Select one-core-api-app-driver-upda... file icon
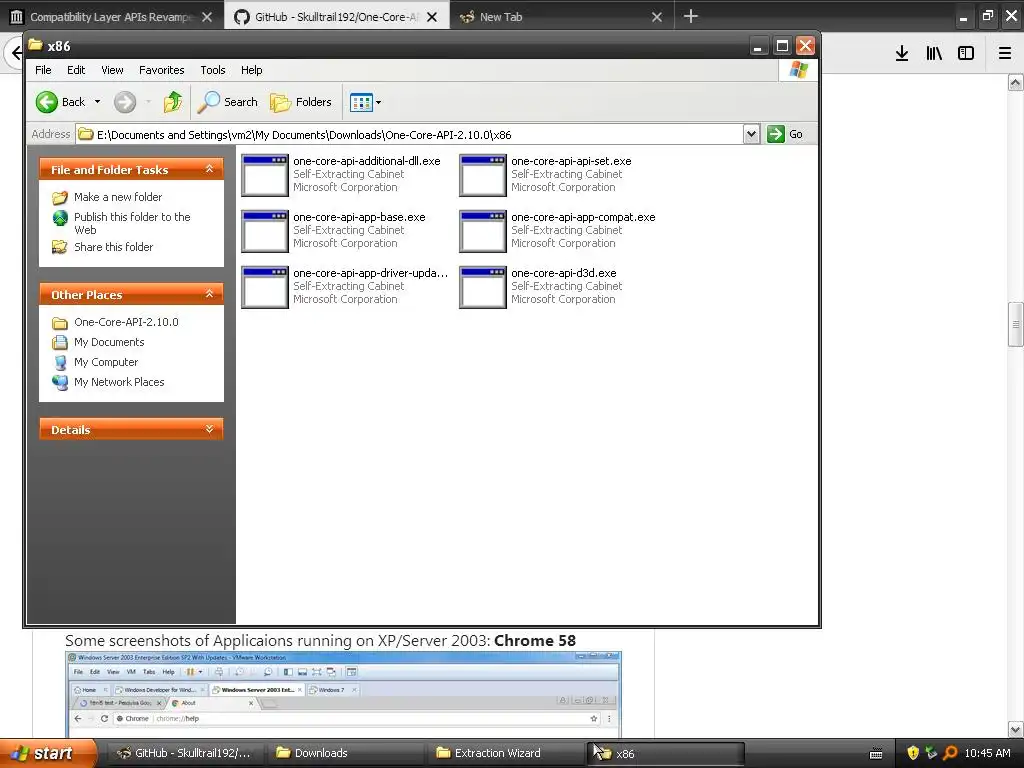1024x768 pixels. [264, 287]
